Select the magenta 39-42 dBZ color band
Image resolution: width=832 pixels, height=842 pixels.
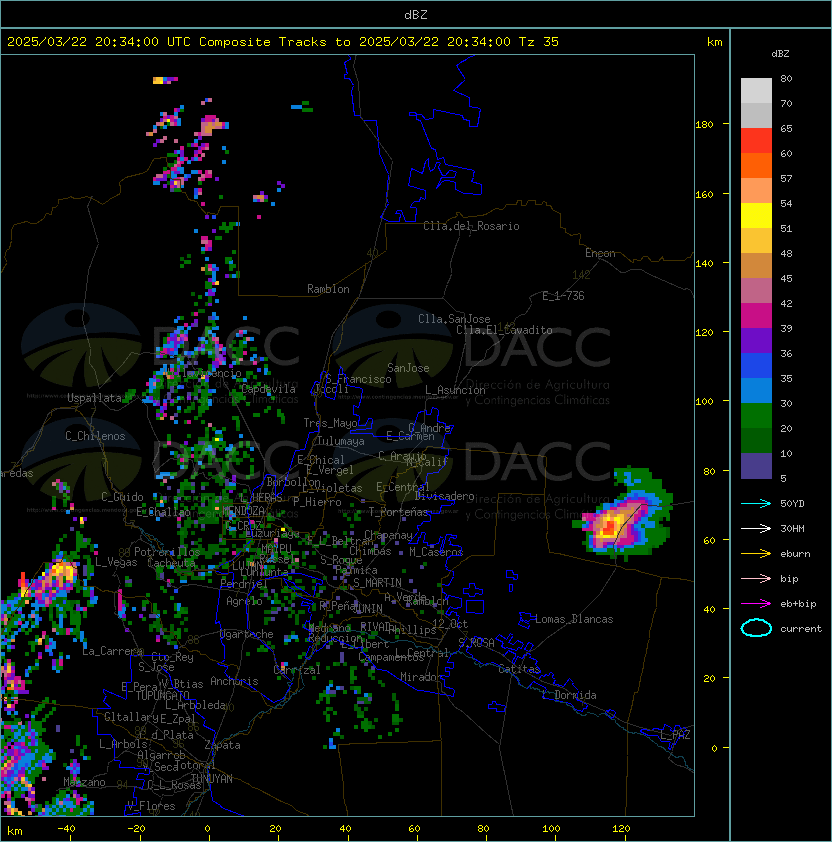(756, 316)
